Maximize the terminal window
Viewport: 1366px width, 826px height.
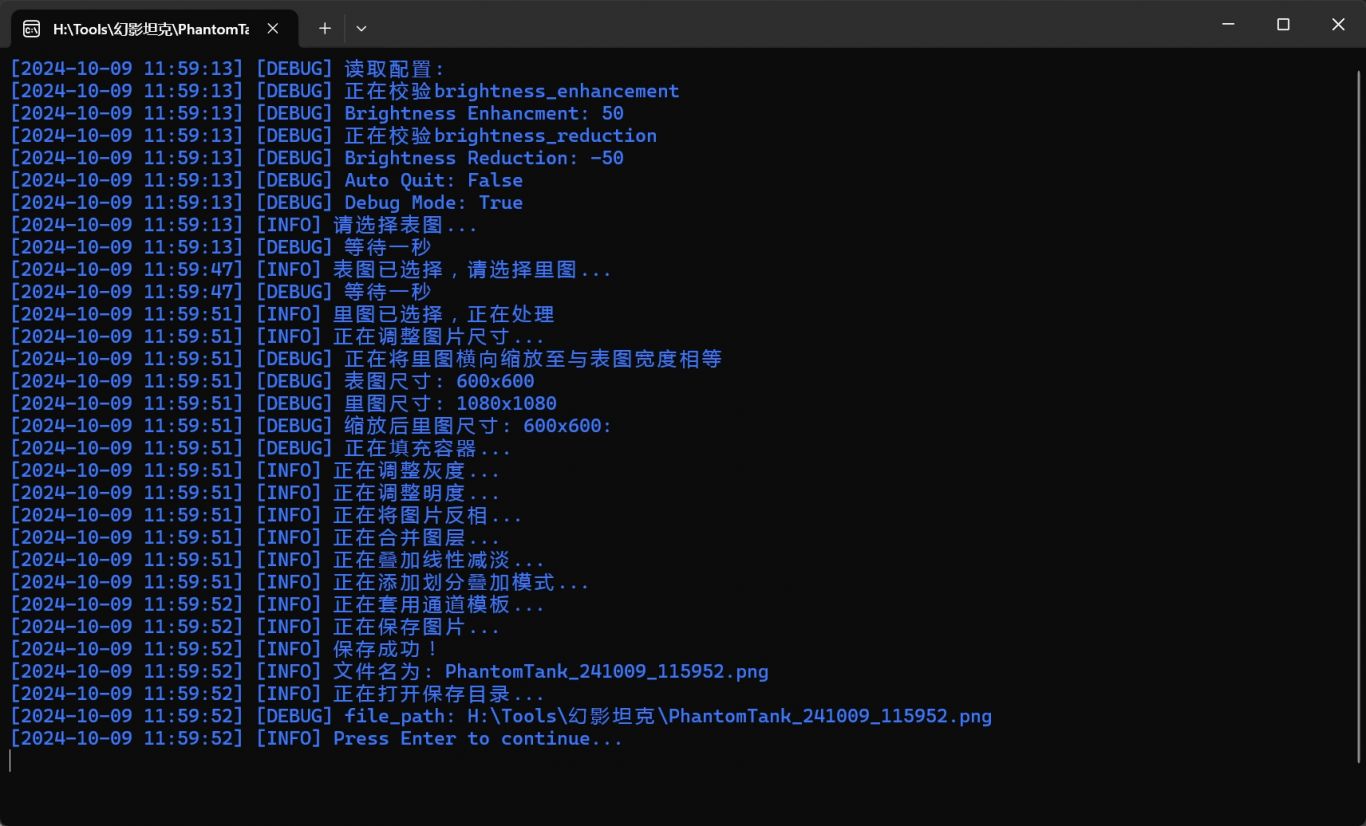(1283, 24)
